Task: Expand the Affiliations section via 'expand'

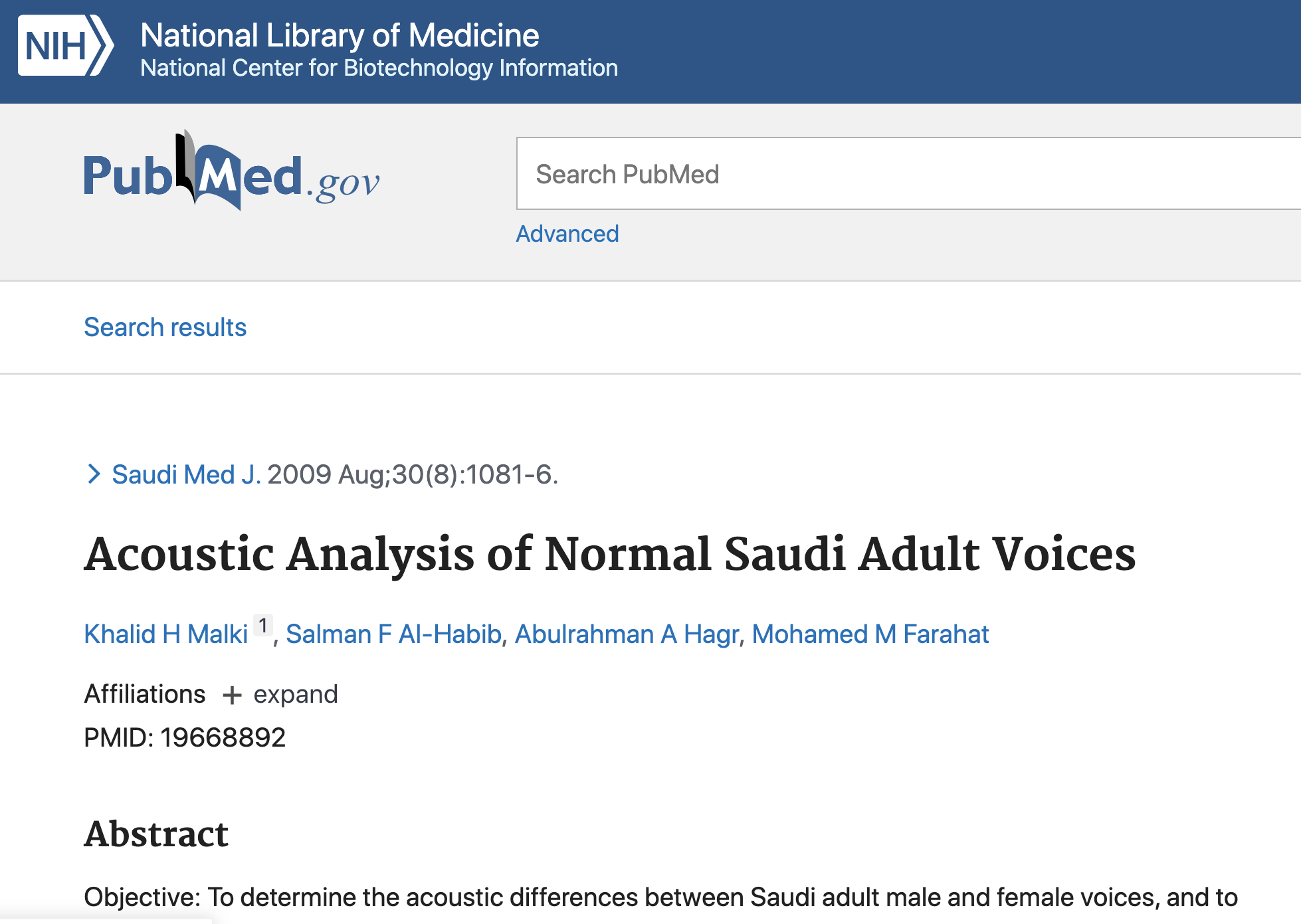Action: click(x=295, y=694)
